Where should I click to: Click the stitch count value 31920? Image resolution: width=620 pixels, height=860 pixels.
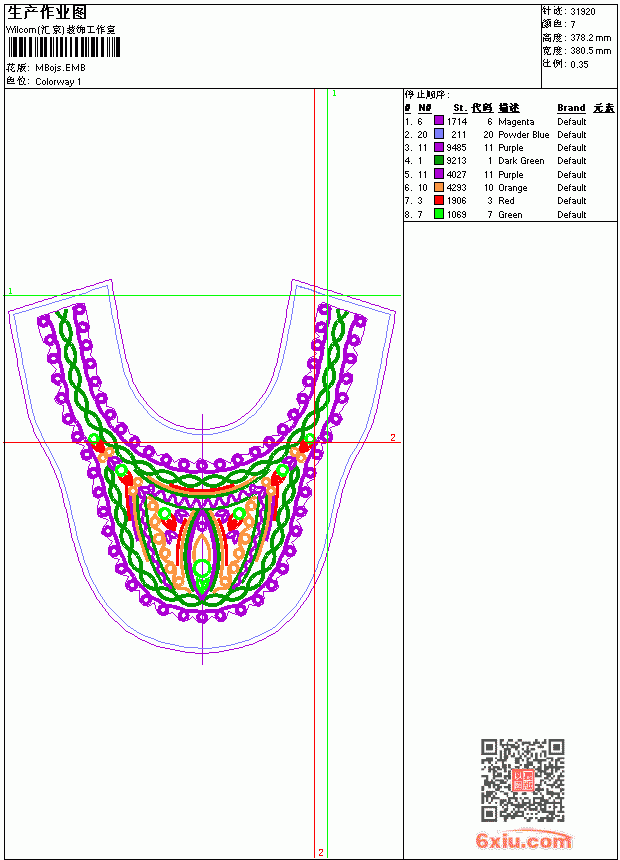[583, 12]
